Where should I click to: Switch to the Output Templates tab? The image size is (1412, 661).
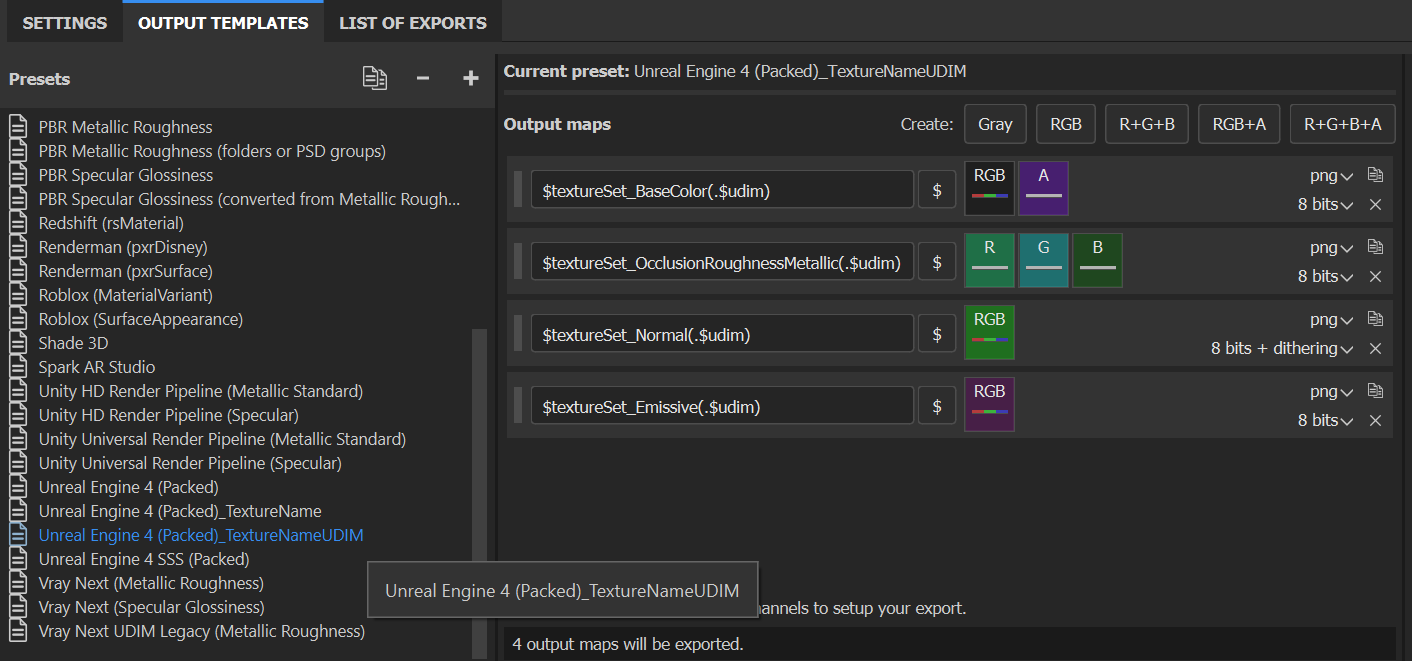tap(223, 22)
